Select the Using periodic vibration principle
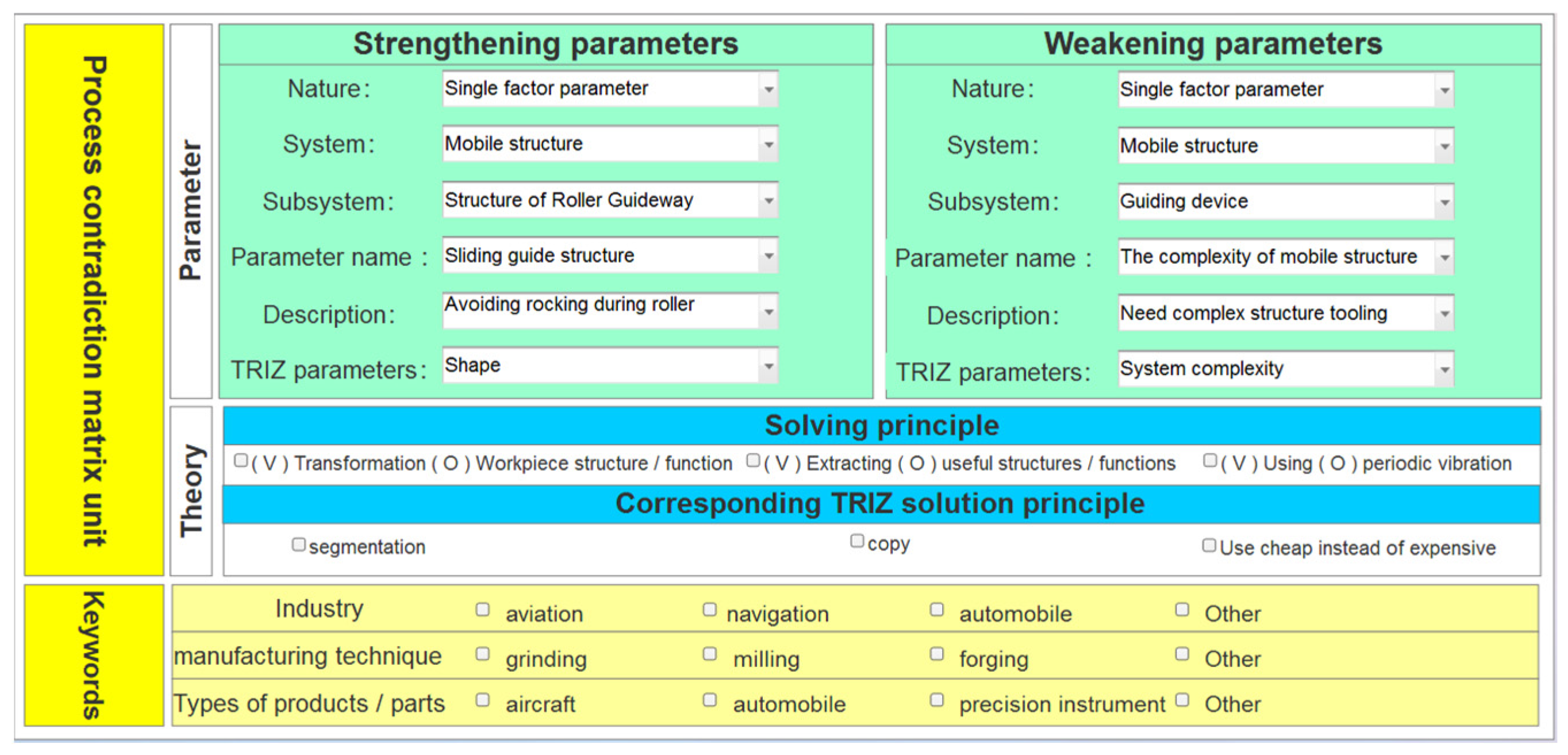Viewport: 1568px width, 755px height. 1210,461
